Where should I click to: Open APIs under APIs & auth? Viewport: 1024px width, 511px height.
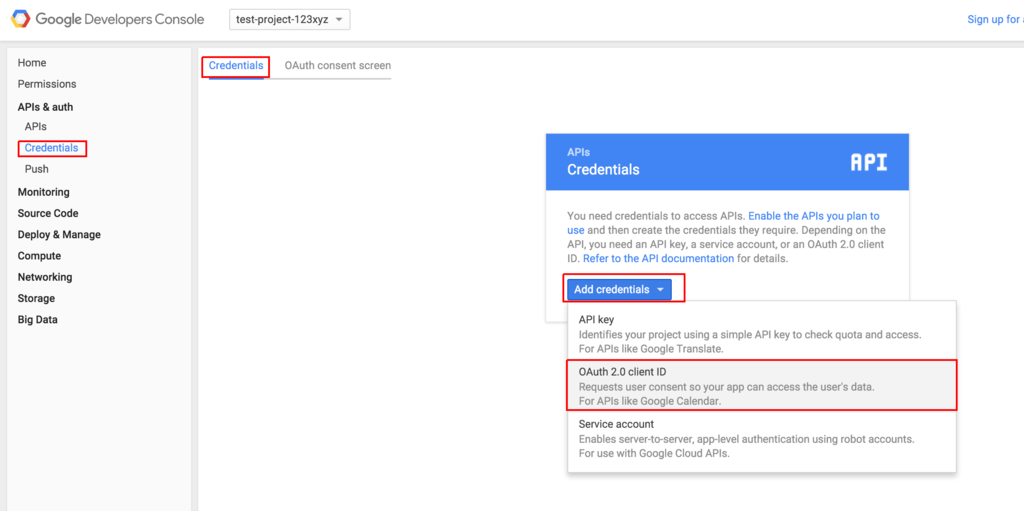click(36, 127)
